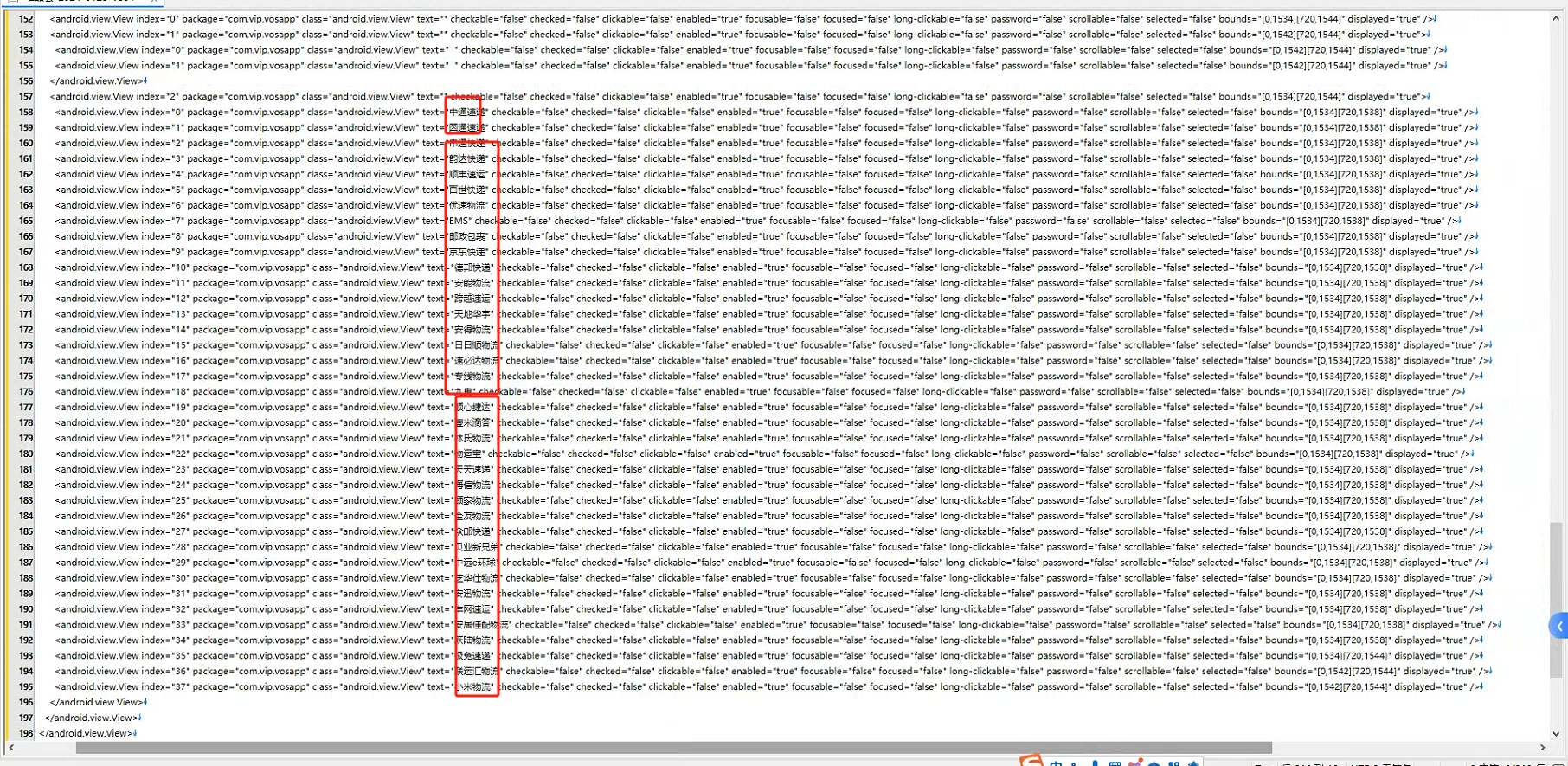Click the index="22" attribute
1568x766 pixels.
tap(165, 454)
